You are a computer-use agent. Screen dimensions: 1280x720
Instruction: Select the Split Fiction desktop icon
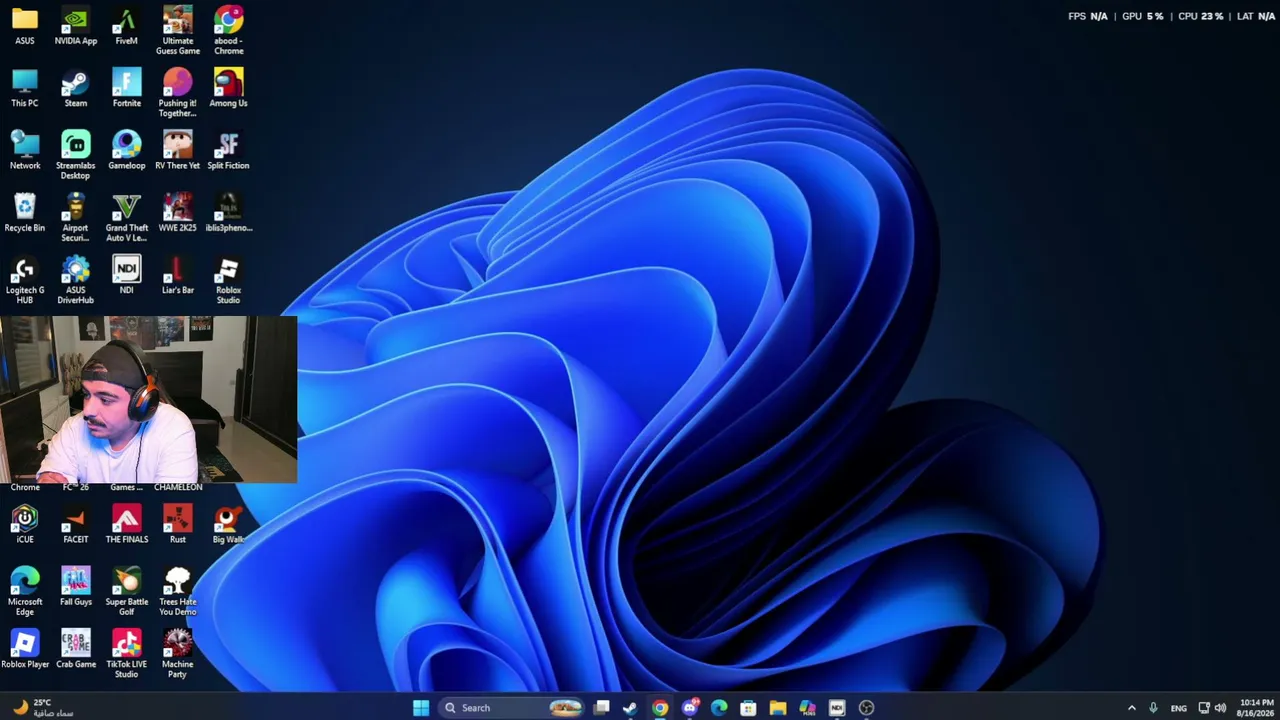pos(228,151)
